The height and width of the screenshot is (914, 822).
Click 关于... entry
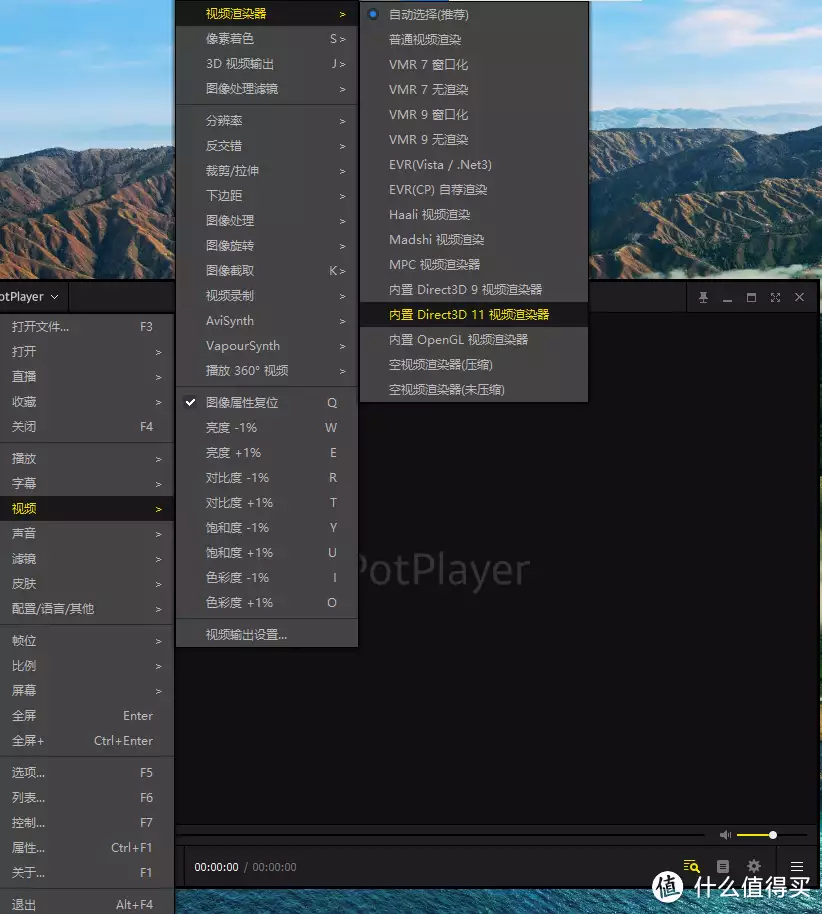(x=87, y=873)
